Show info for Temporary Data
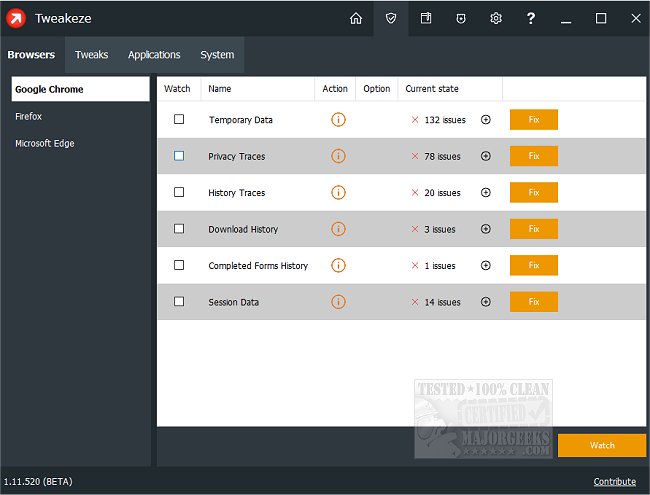The image size is (650, 495). [338, 119]
